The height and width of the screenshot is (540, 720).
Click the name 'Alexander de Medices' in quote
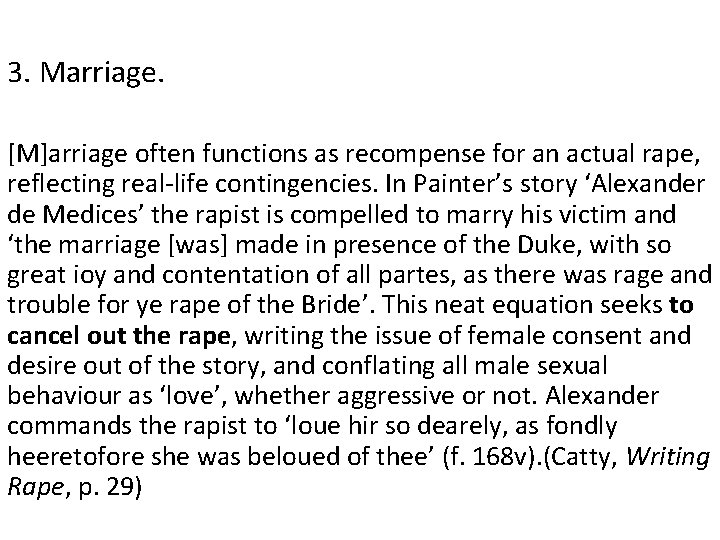356,199
